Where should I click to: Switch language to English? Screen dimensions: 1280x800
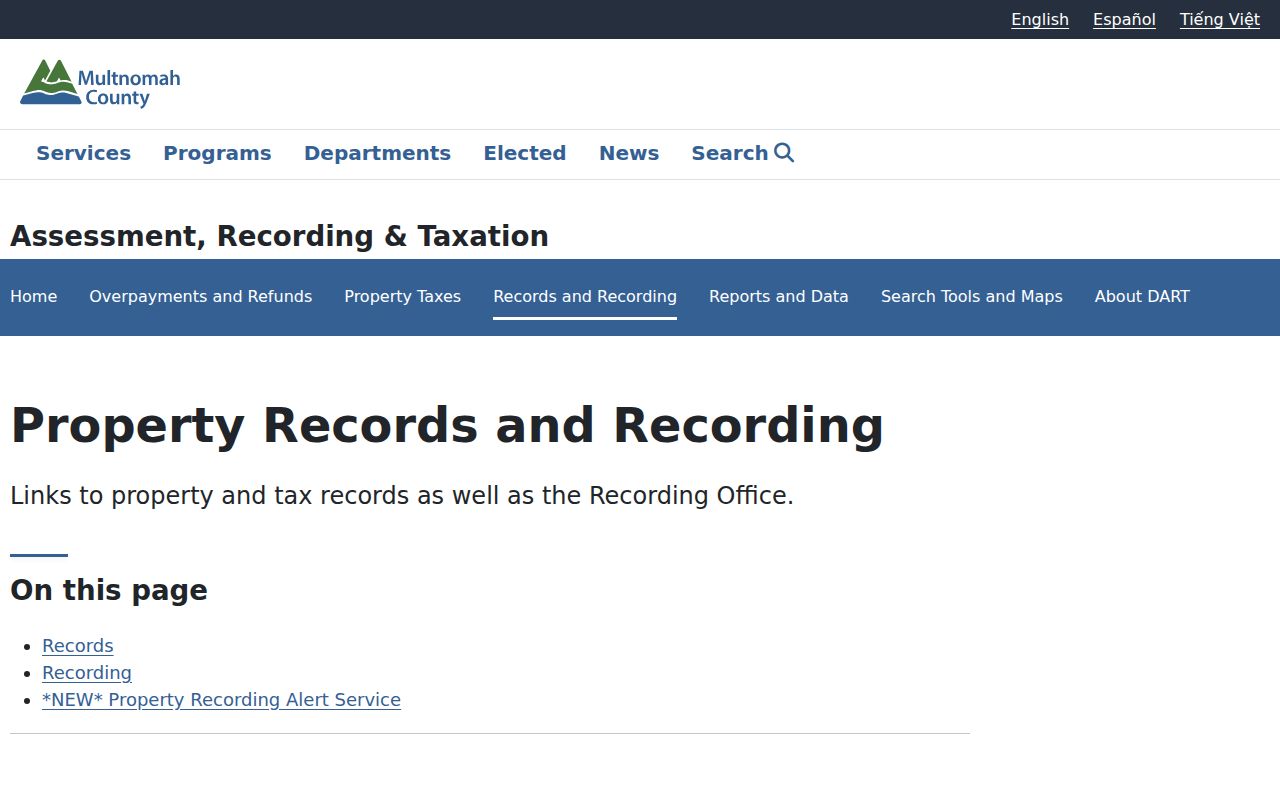[1040, 19]
